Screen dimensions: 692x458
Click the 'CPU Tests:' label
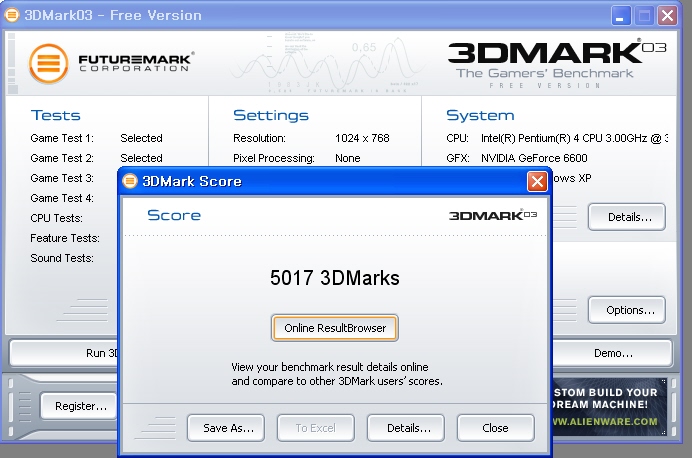tap(56, 218)
